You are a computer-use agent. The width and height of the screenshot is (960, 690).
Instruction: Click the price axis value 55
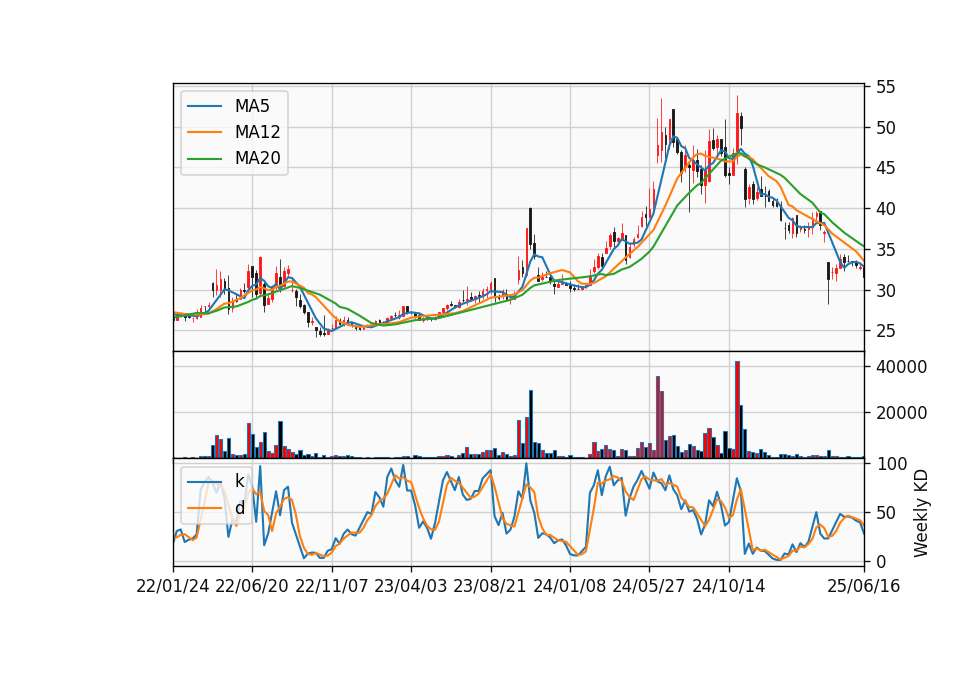[885, 87]
